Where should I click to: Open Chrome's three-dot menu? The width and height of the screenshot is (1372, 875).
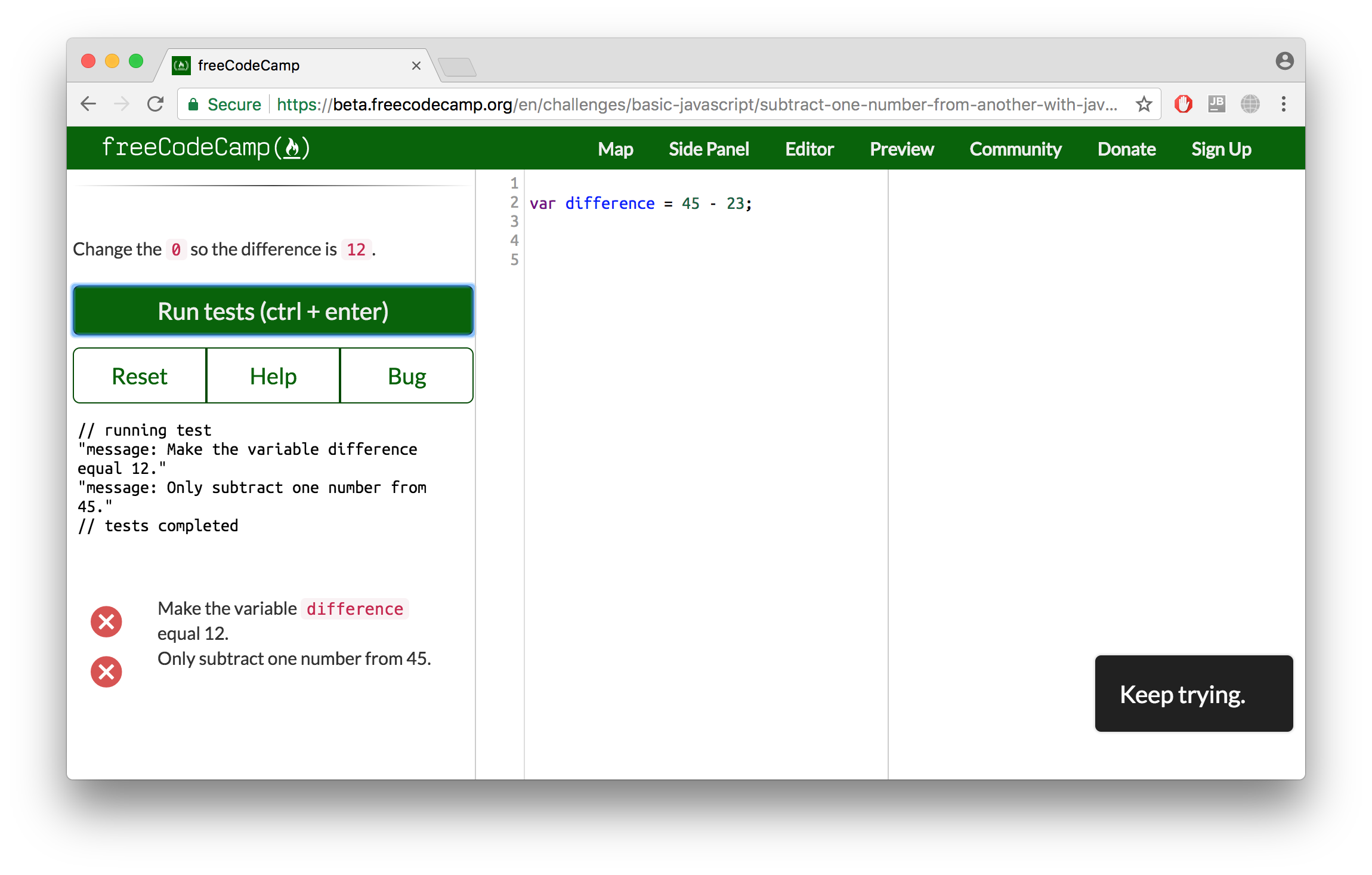point(1284,104)
